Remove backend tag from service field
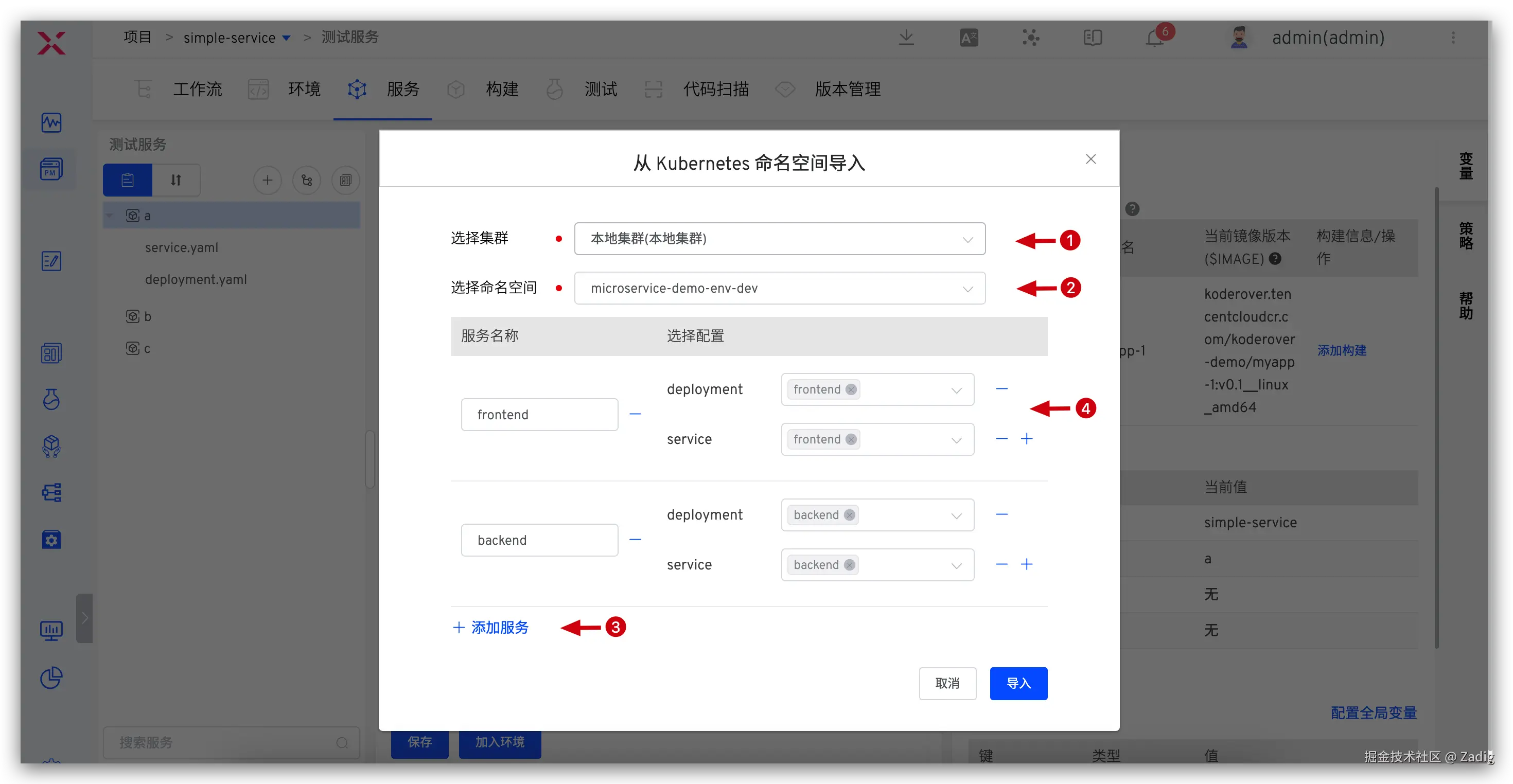 [849, 565]
